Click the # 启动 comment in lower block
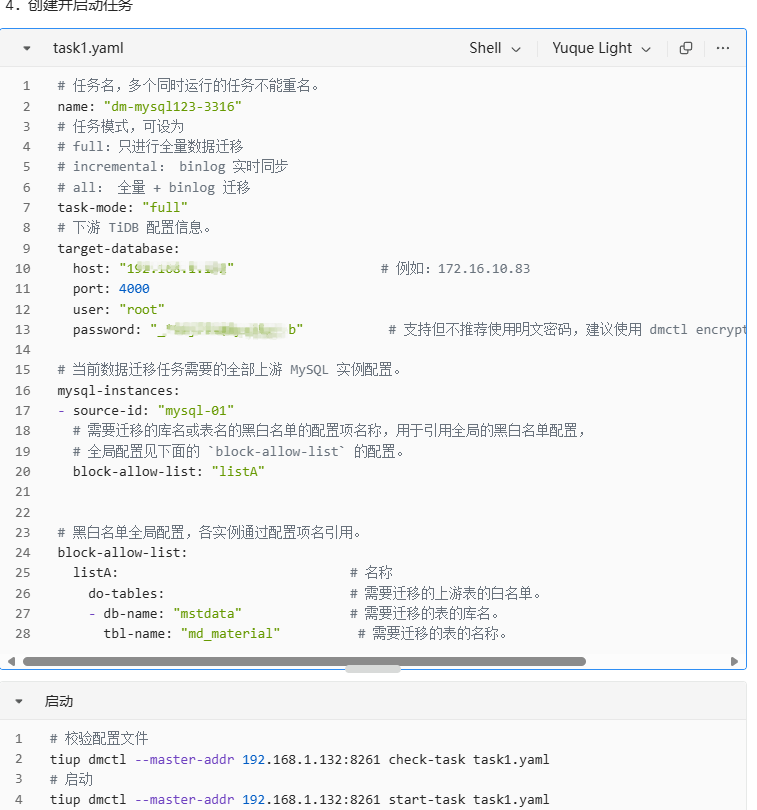 [71, 779]
